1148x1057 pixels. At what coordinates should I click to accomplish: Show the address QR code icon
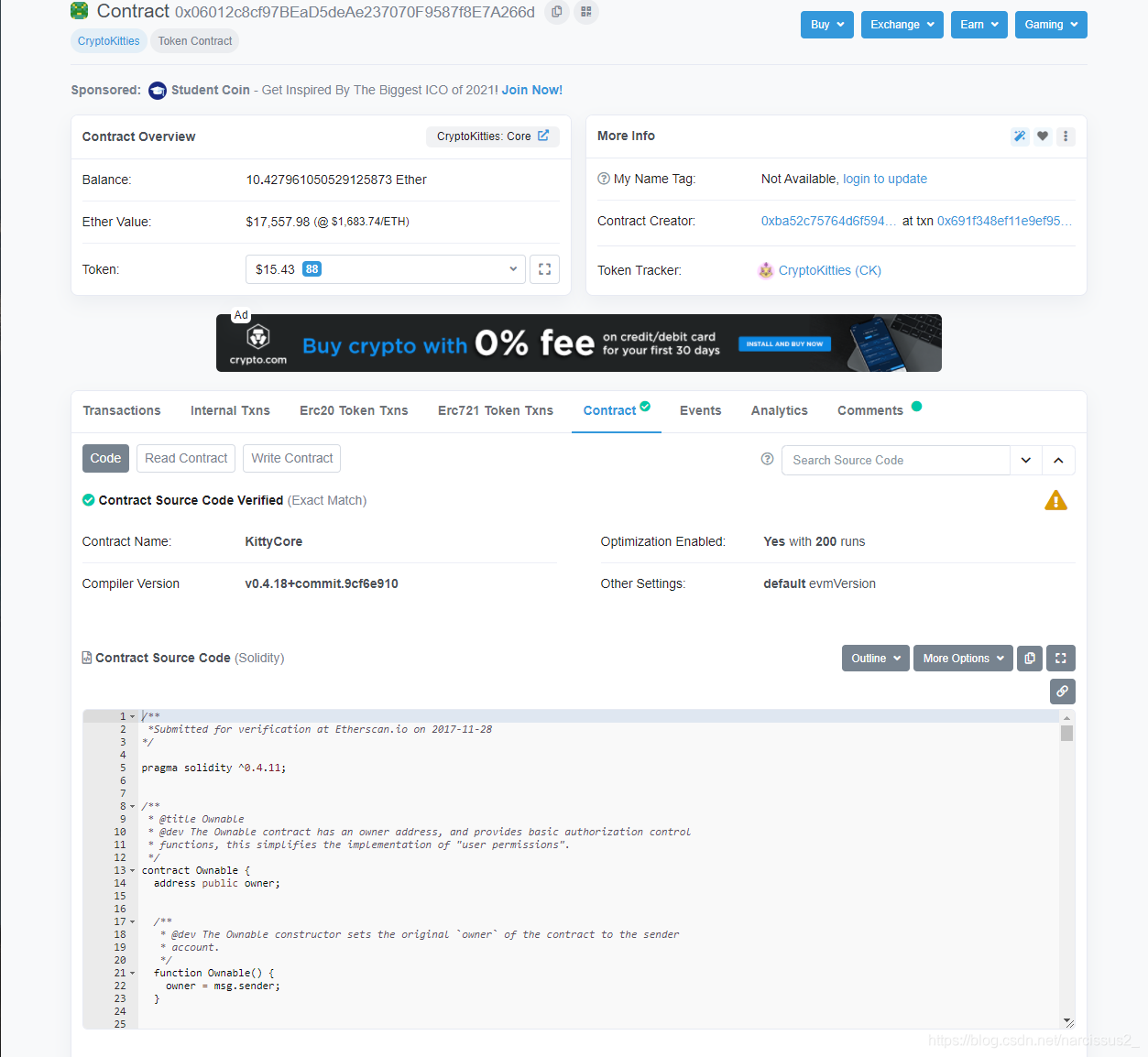click(586, 12)
